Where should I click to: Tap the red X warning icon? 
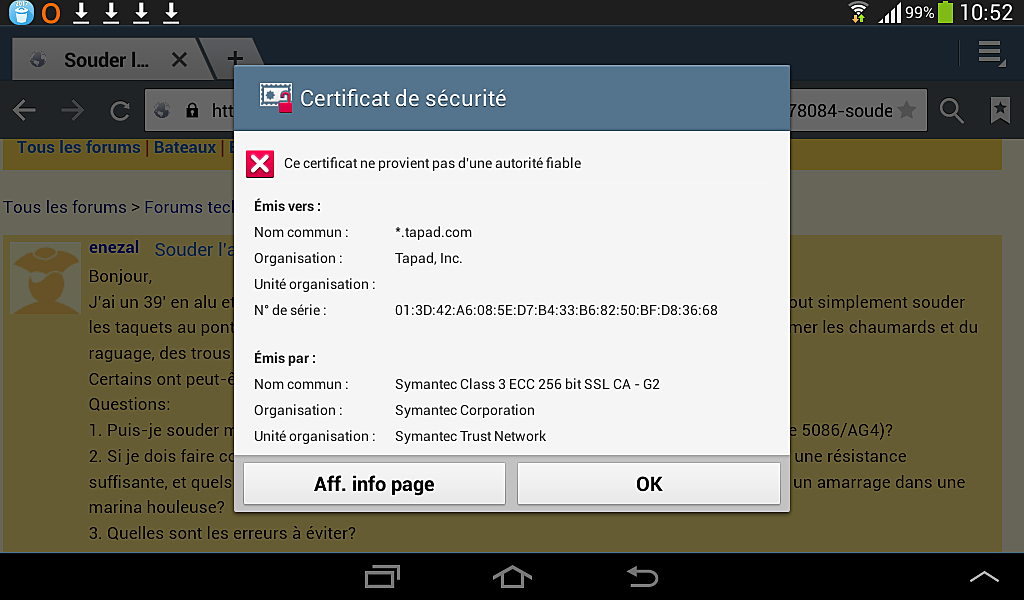pyautogui.click(x=260, y=164)
